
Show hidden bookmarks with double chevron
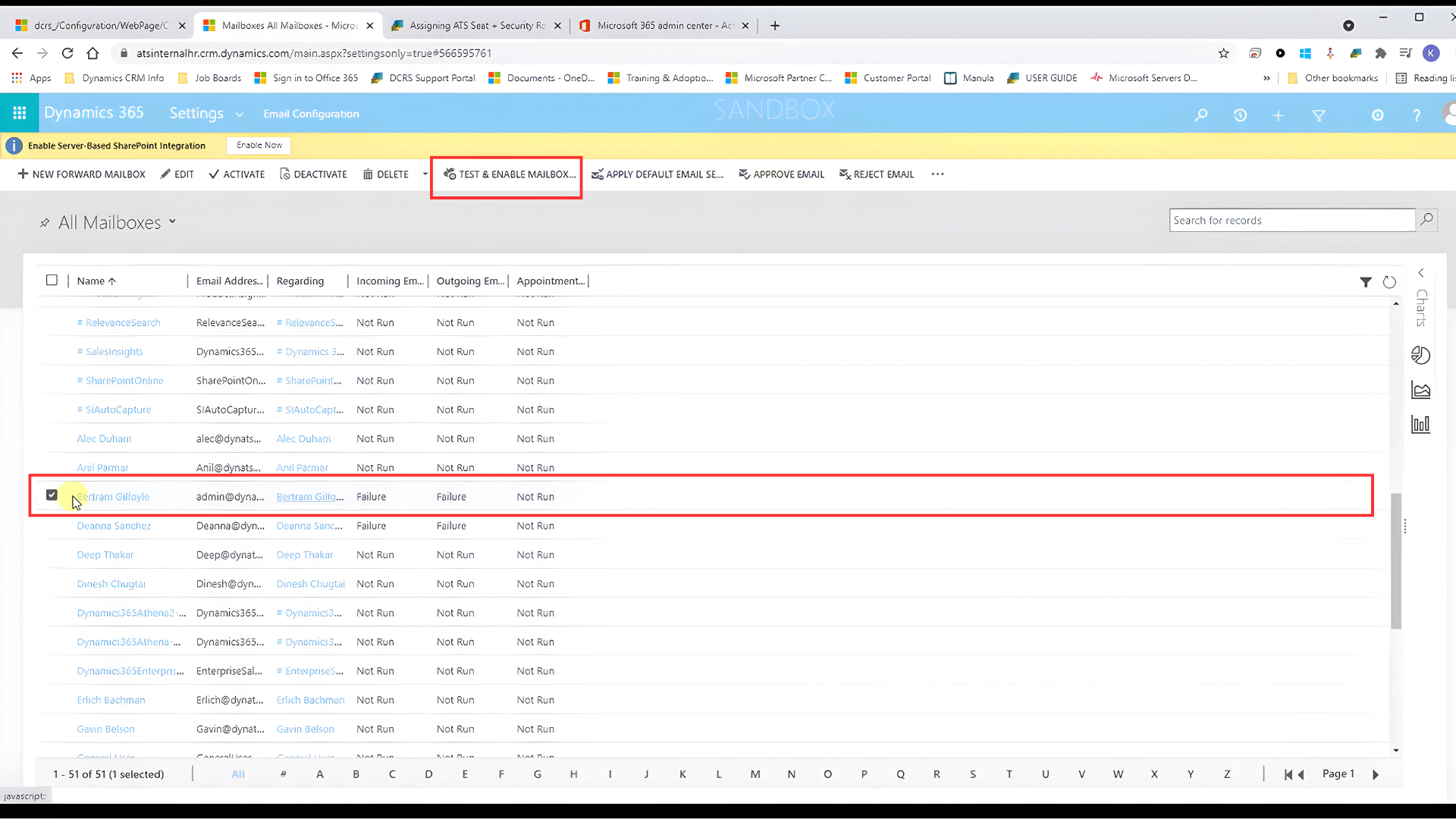point(1266,78)
